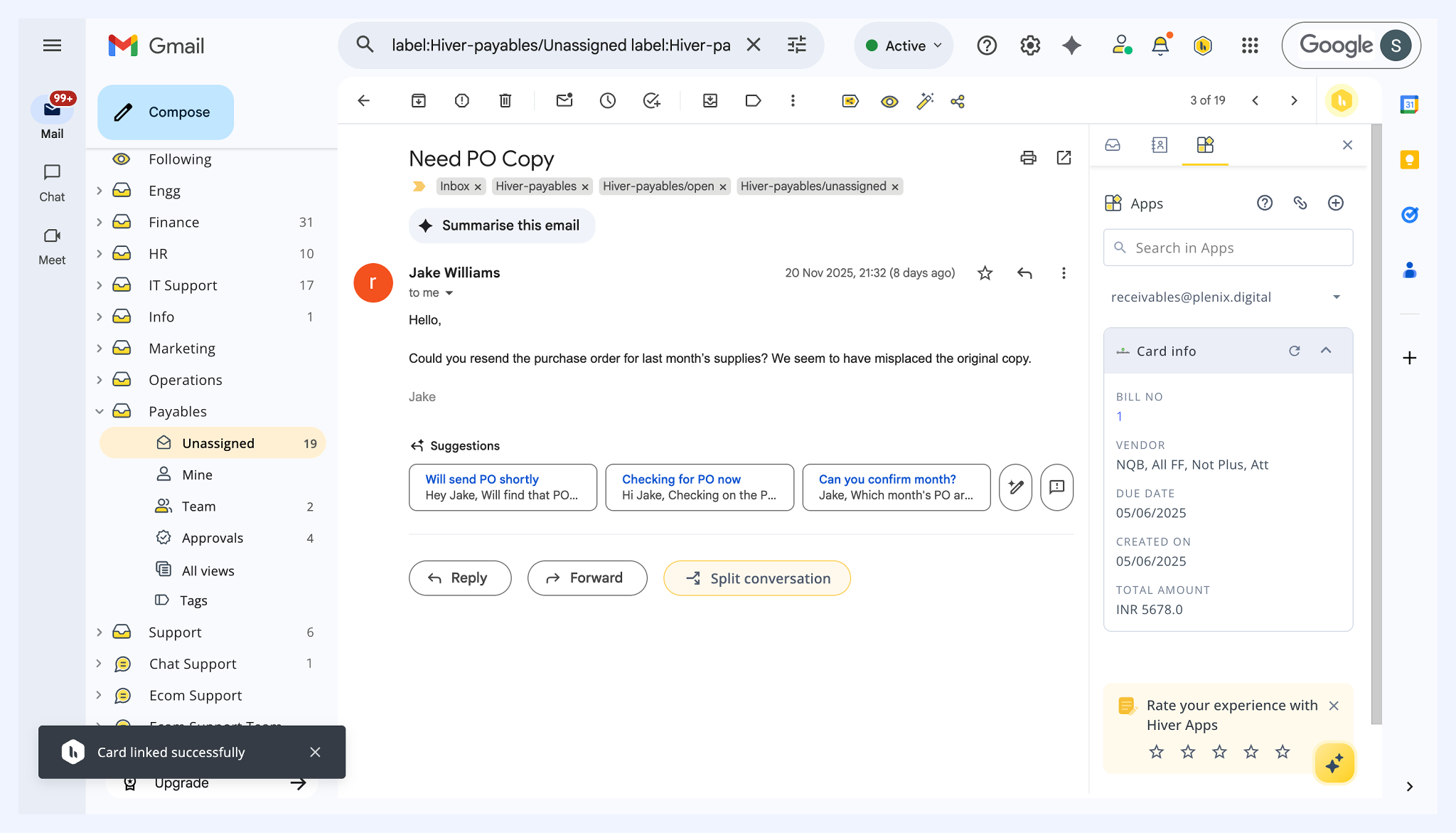Open the main menu hamburger icon
This screenshot has width=1456, height=833.
click(52, 46)
